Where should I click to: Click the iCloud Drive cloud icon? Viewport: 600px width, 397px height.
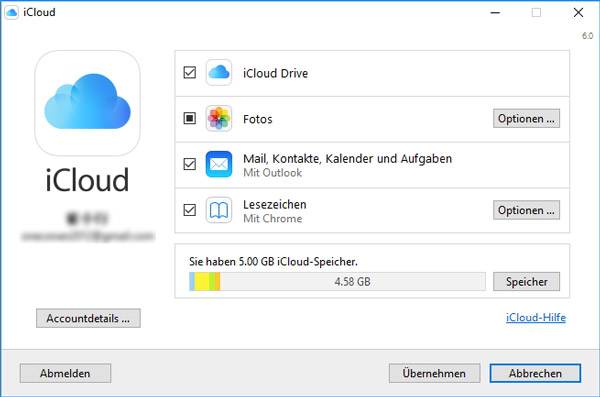(x=218, y=72)
